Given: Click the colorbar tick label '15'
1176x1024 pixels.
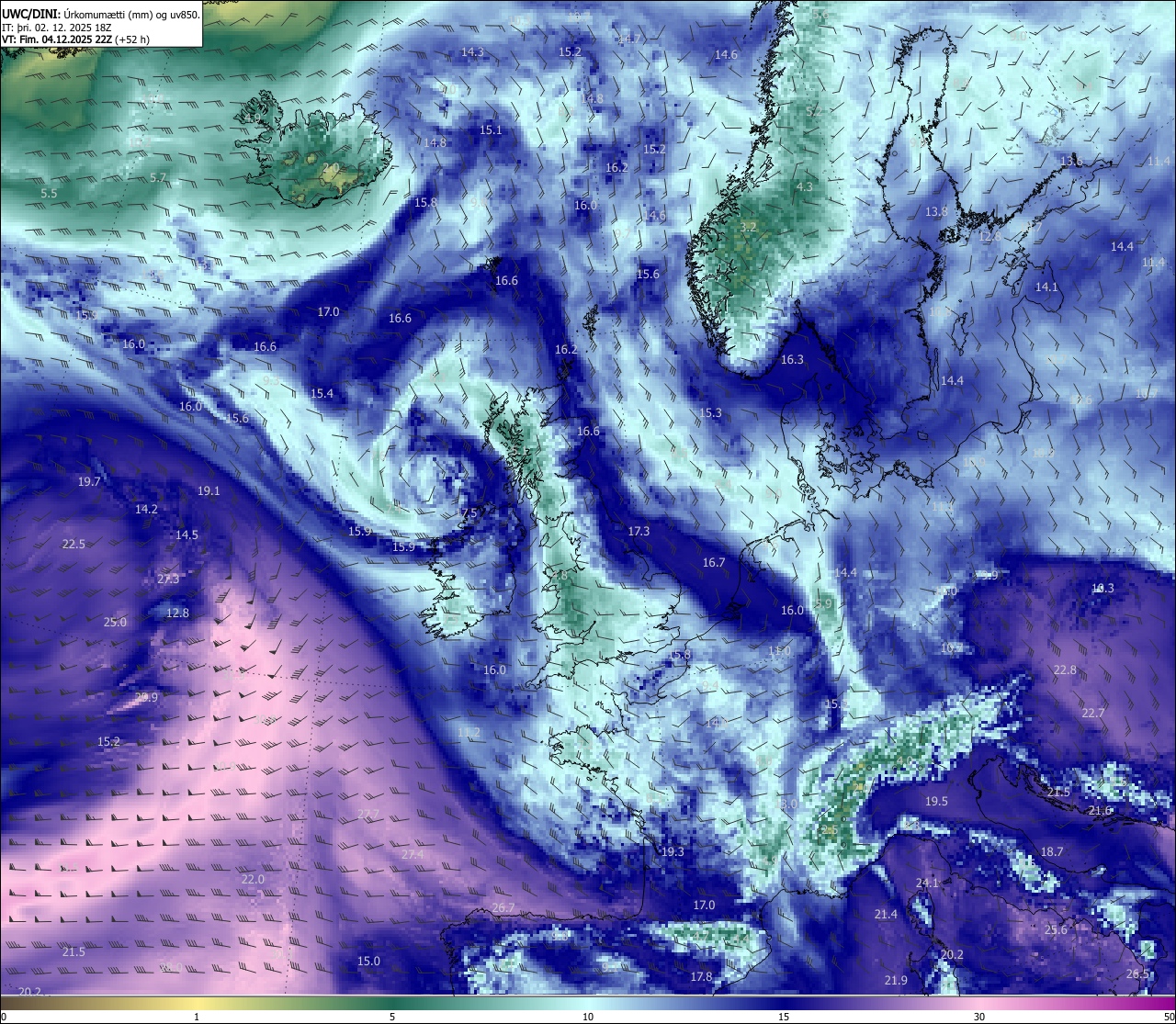Looking at the screenshot, I should click(x=784, y=1017).
